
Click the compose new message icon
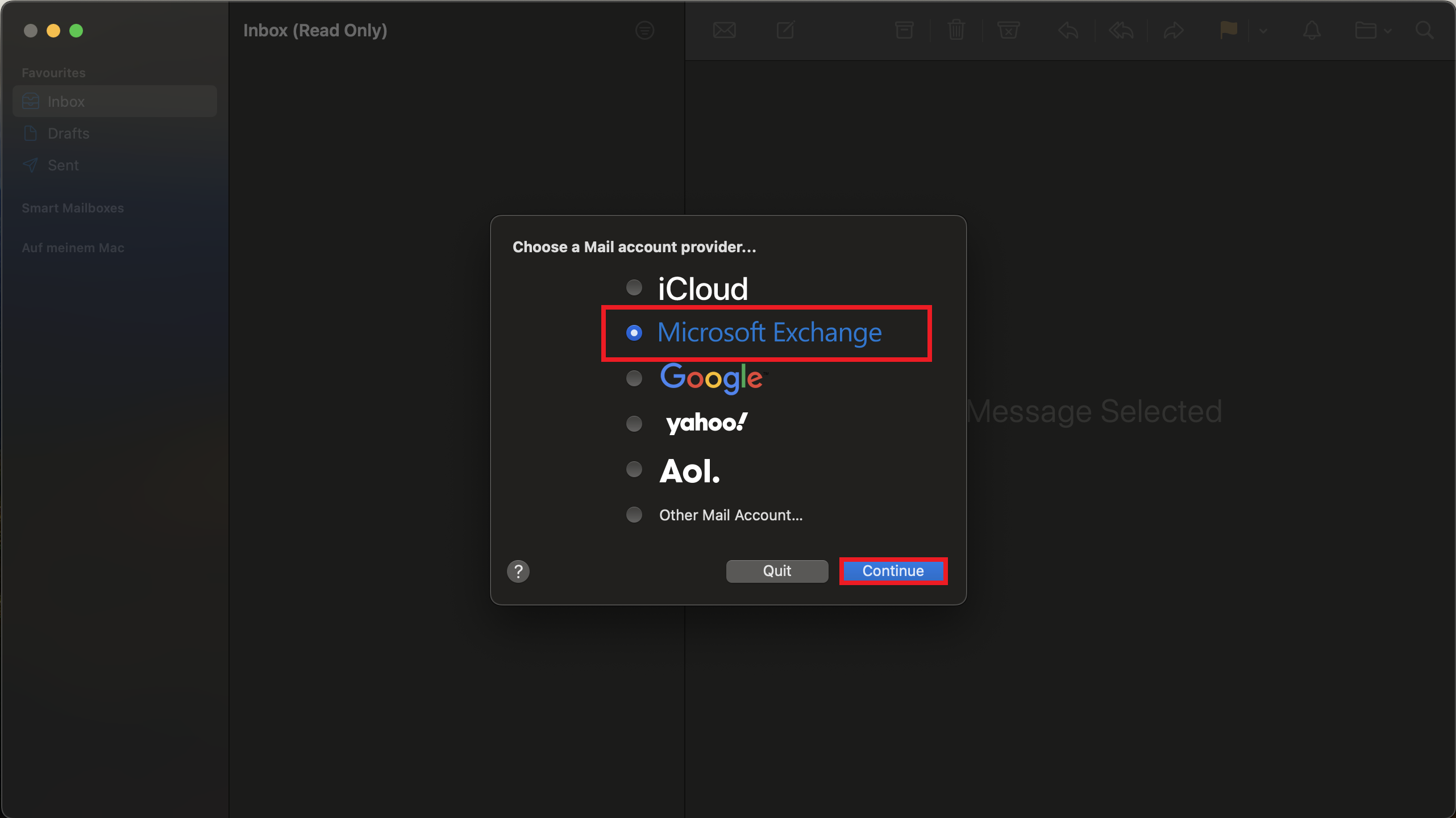tap(785, 30)
